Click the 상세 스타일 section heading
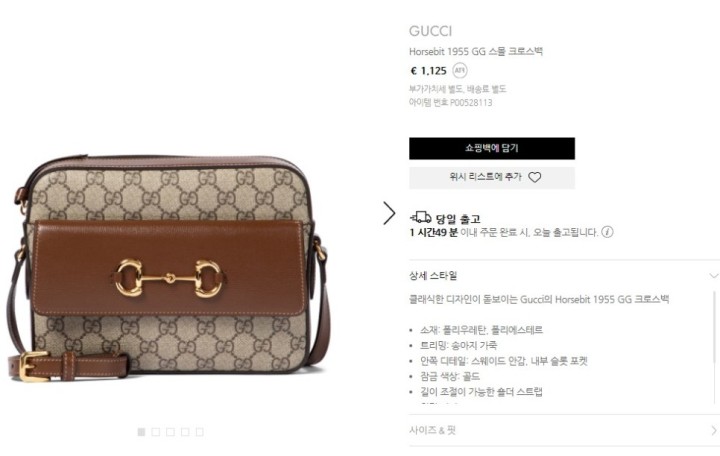Viewport: 720px width, 456px height. pos(433,276)
